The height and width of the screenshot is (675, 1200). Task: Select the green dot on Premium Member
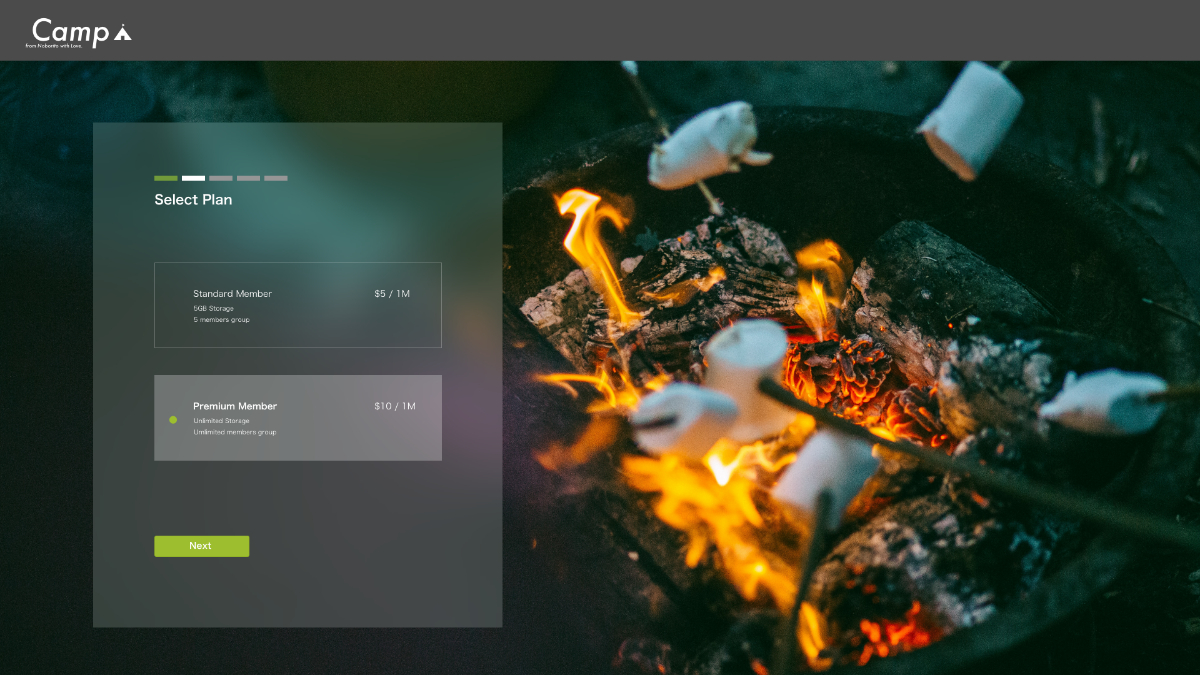coord(173,420)
